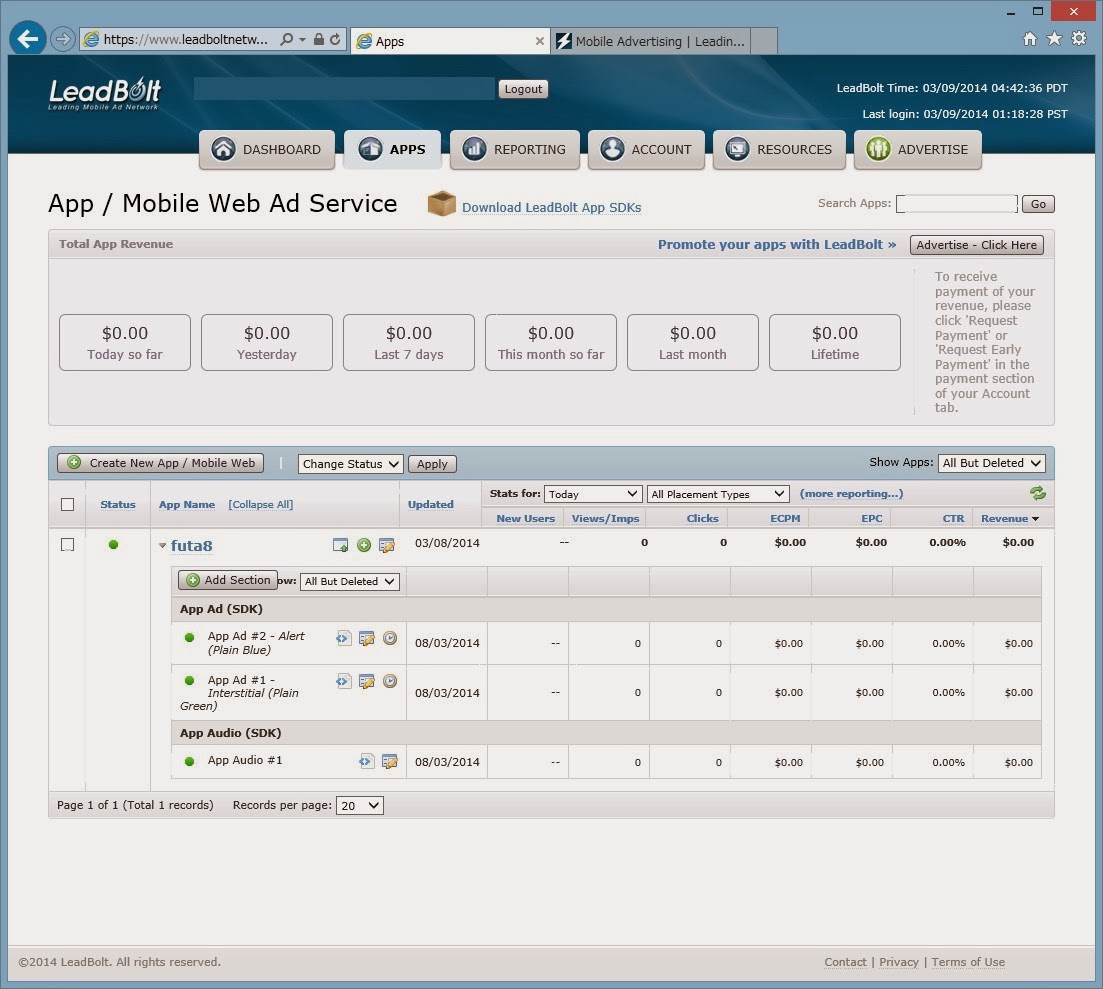Click the edit pencil icon for futa8
The image size is (1103, 989).
387,545
